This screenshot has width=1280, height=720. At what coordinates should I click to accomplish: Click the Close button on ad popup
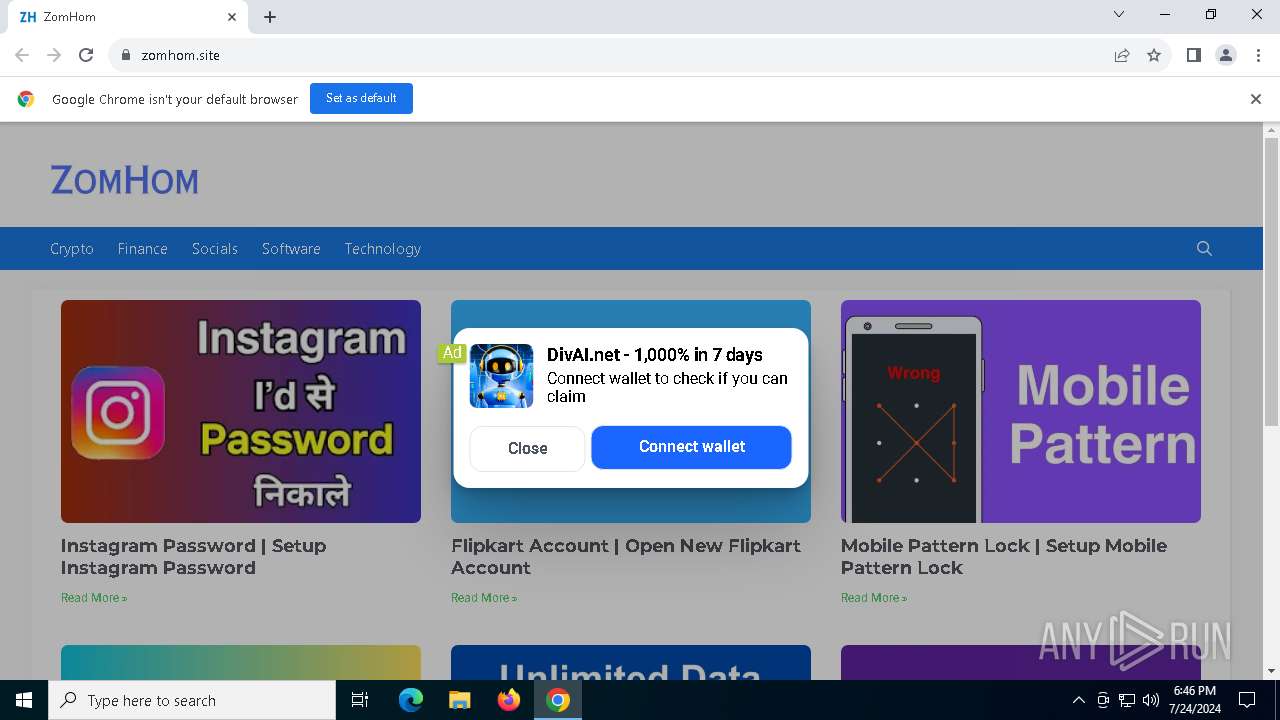click(527, 448)
